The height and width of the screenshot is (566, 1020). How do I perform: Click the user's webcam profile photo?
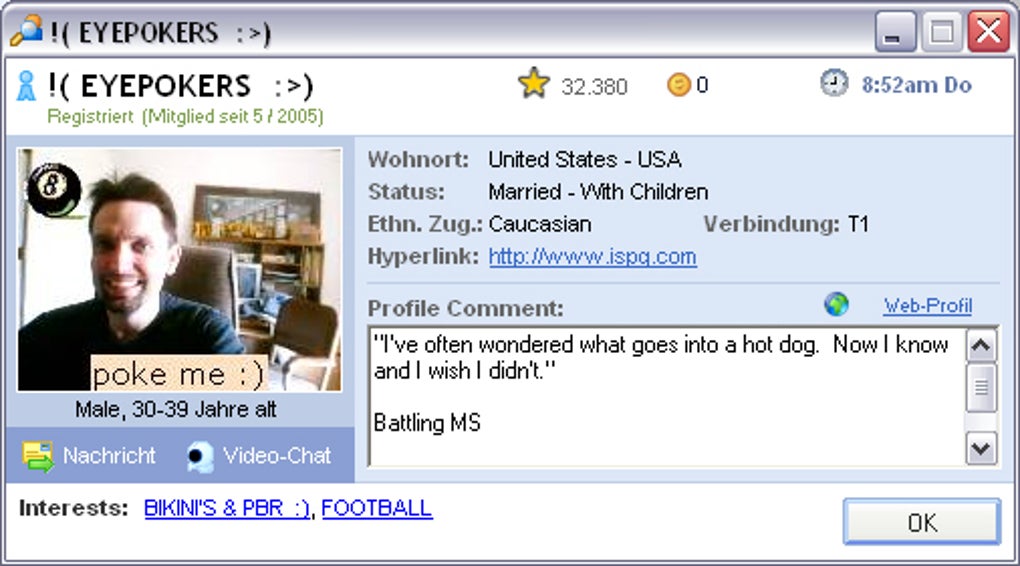[x=180, y=269]
